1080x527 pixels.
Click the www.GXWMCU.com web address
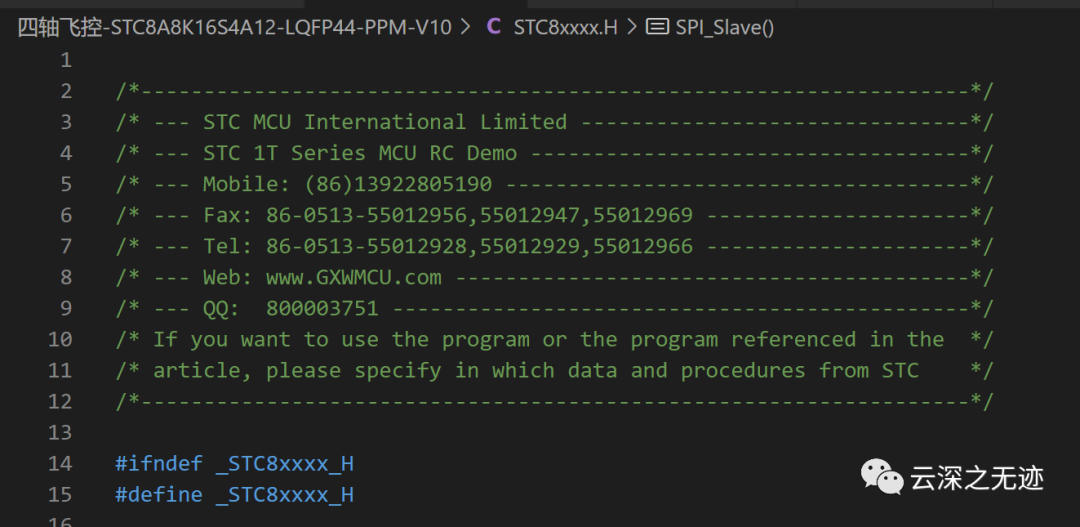(x=354, y=277)
